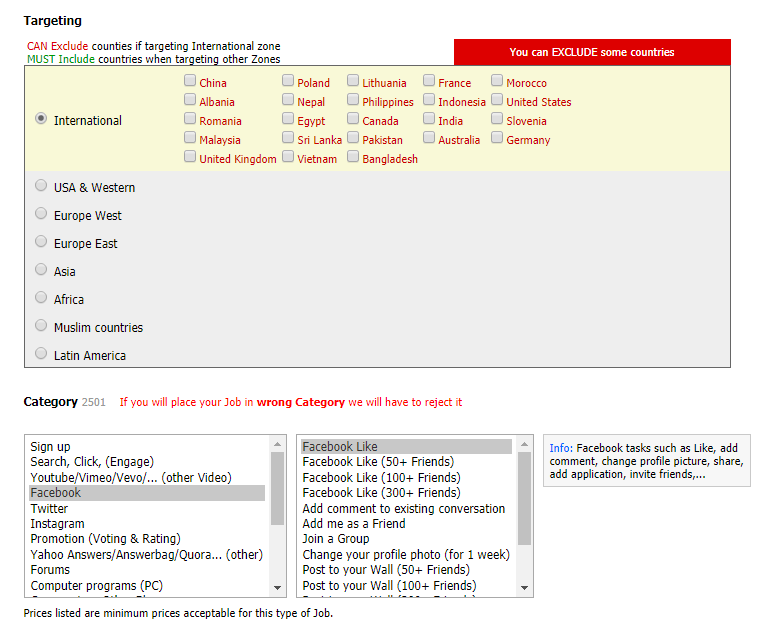Choose the Twitter category
The height and width of the screenshot is (628, 768).
point(147,508)
